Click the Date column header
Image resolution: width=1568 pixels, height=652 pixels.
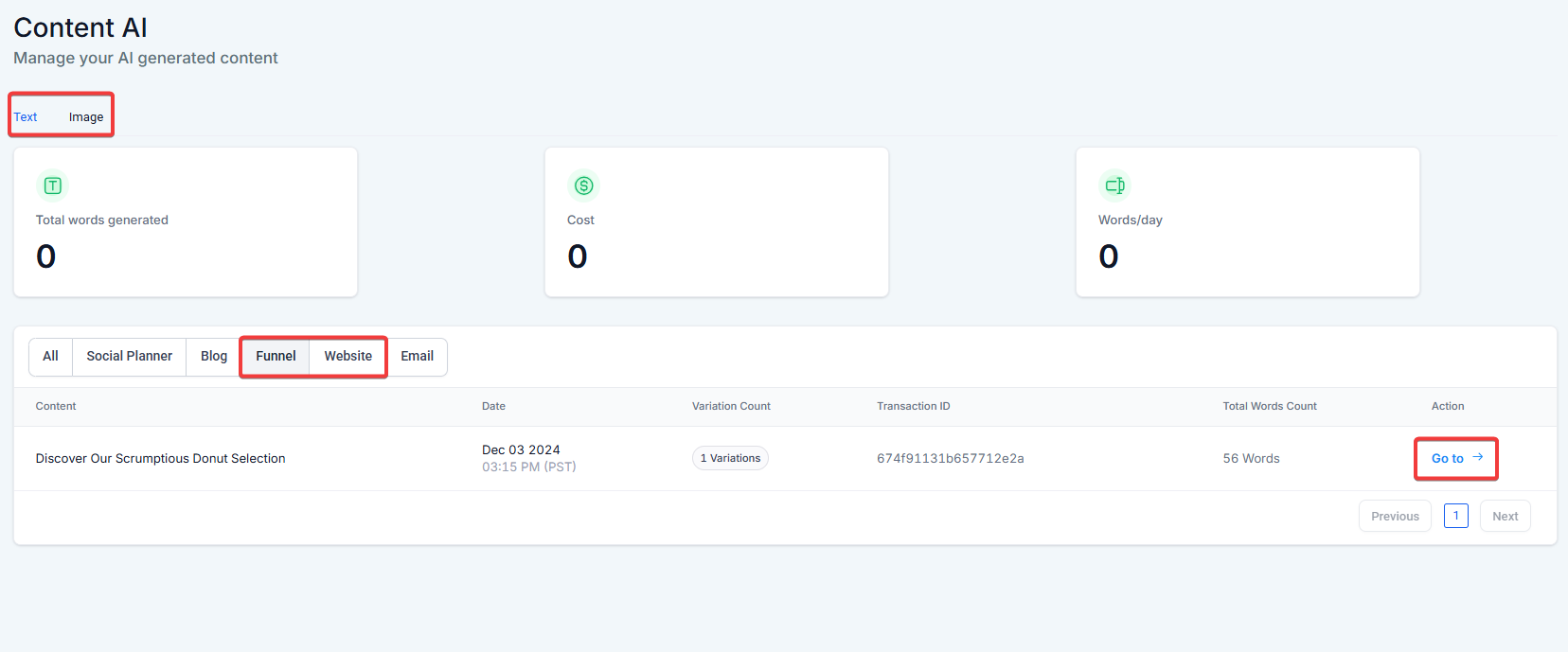(x=493, y=407)
